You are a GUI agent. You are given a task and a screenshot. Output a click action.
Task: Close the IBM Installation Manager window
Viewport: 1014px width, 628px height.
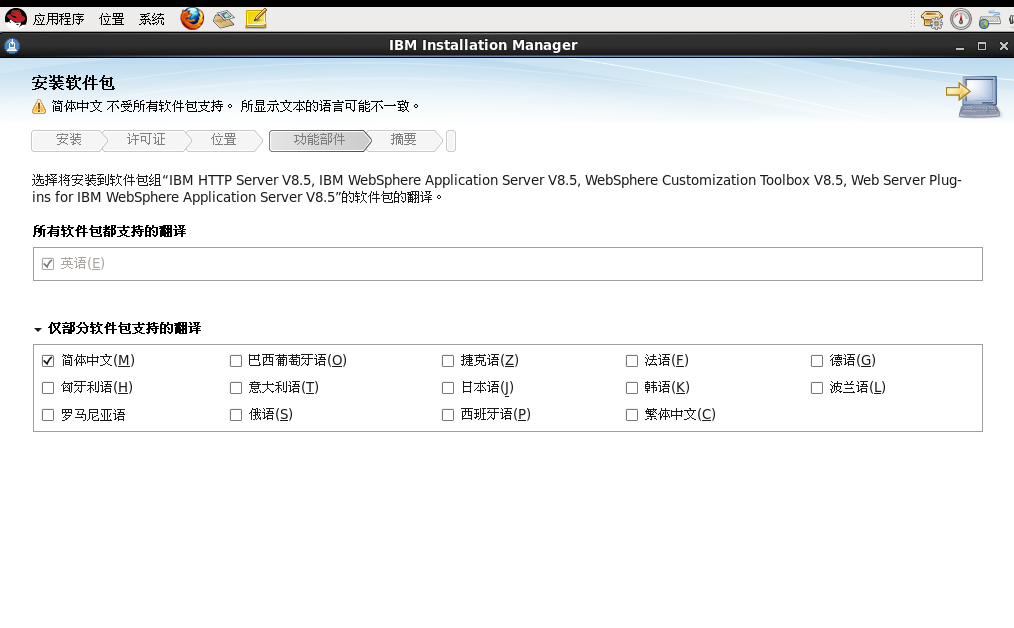point(1004,47)
